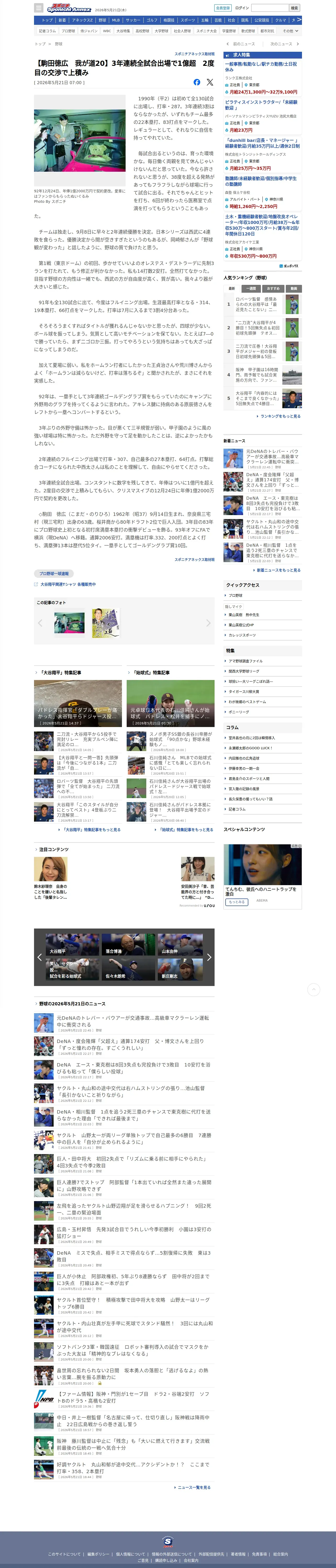Open the 大谷翔平関連Tシャツ 各種販売中 link
This screenshot has height=1568, width=336.
pos(68,584)
